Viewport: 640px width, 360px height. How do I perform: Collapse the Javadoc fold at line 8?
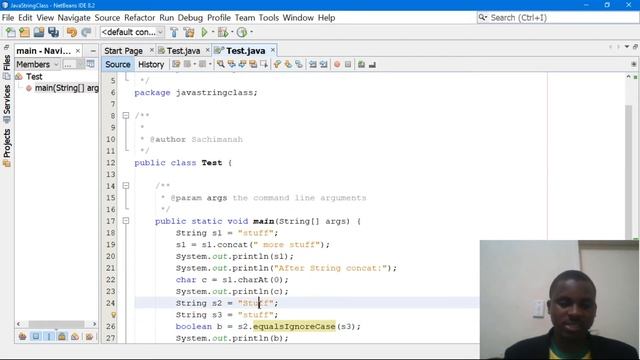(126, 116)
